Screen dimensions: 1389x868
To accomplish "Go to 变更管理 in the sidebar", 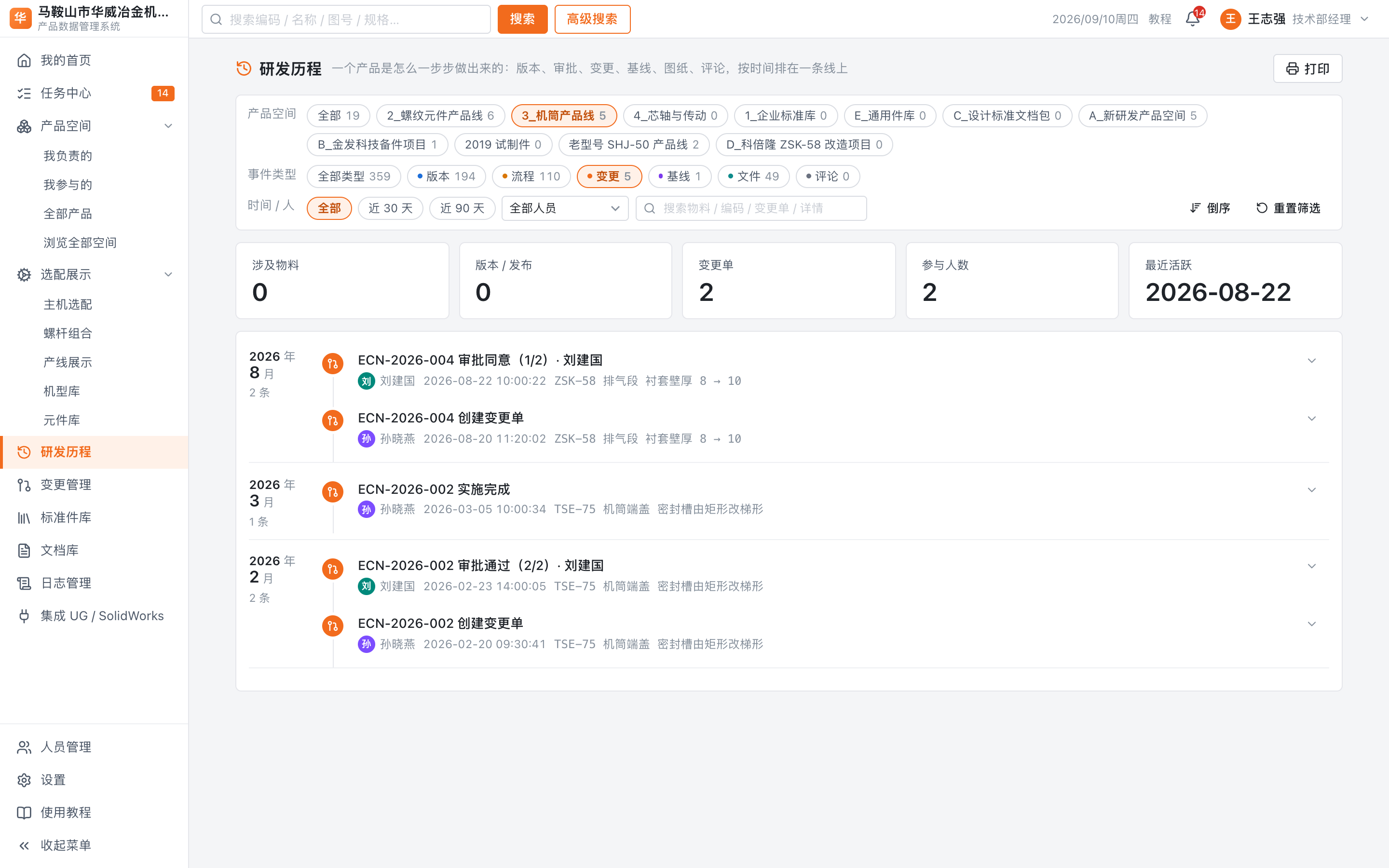I will point(94,485).
